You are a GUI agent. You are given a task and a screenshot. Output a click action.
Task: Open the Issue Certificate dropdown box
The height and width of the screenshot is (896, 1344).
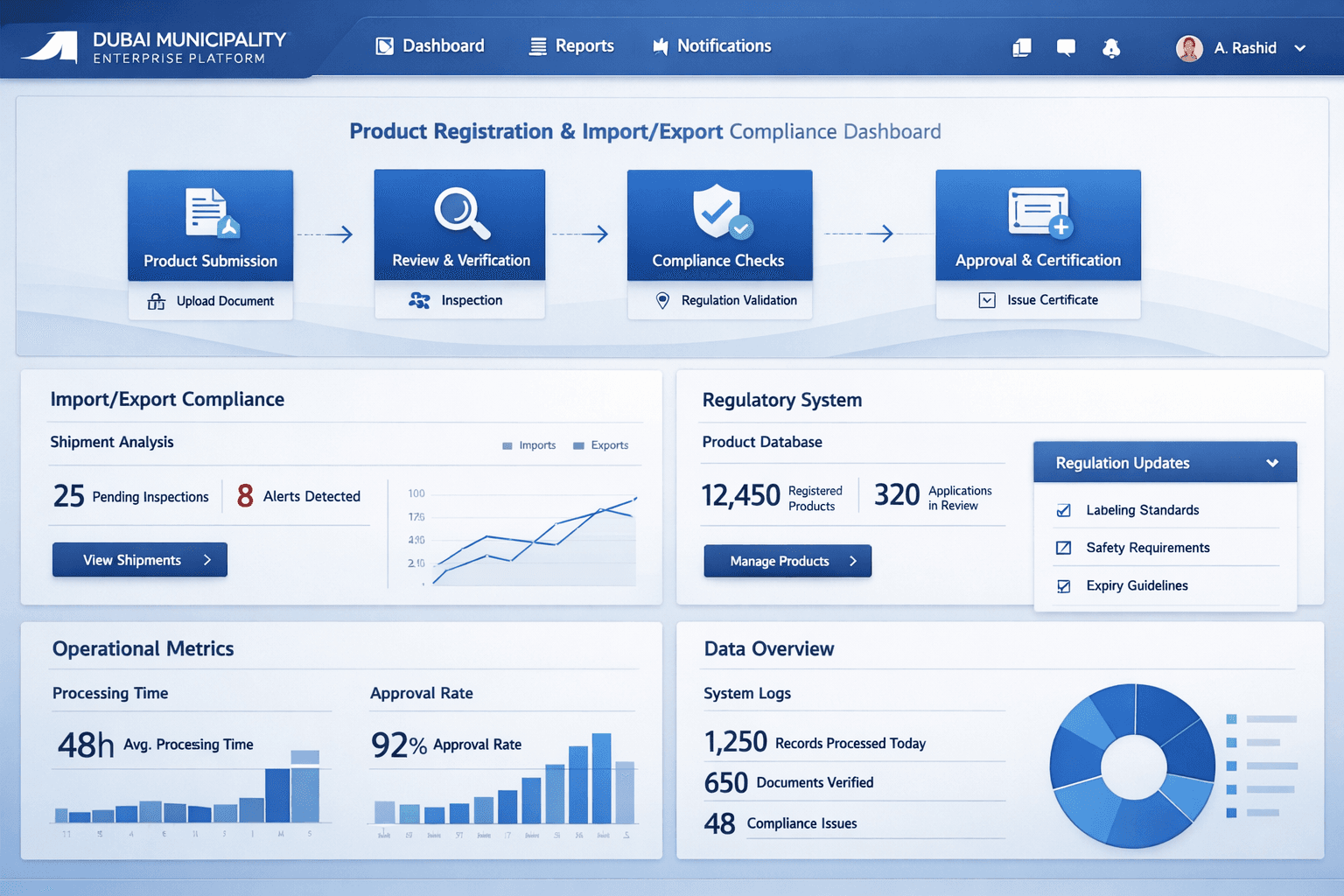click(987, 300)
